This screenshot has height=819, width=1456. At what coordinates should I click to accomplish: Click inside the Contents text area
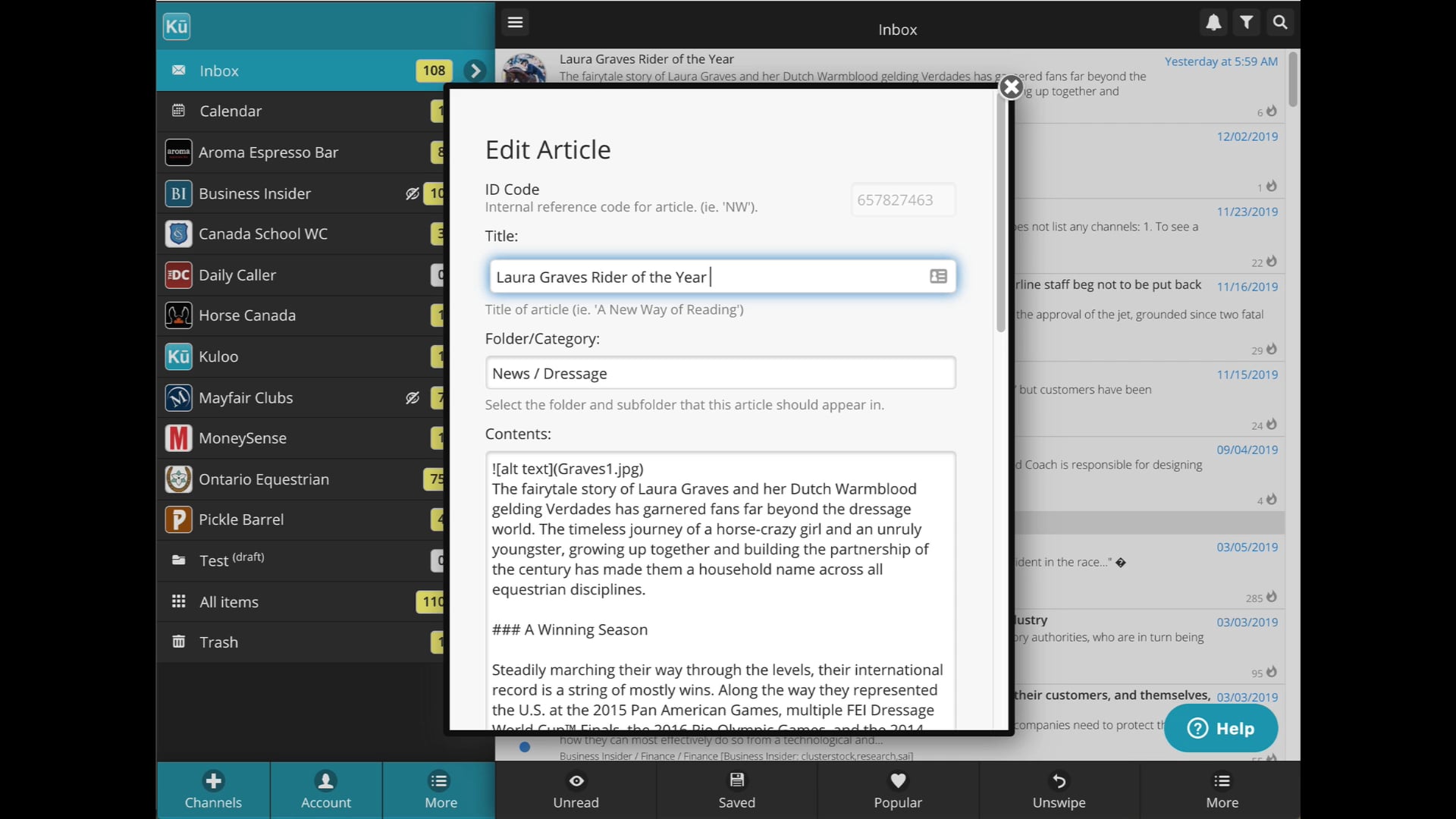click(720, 590)
